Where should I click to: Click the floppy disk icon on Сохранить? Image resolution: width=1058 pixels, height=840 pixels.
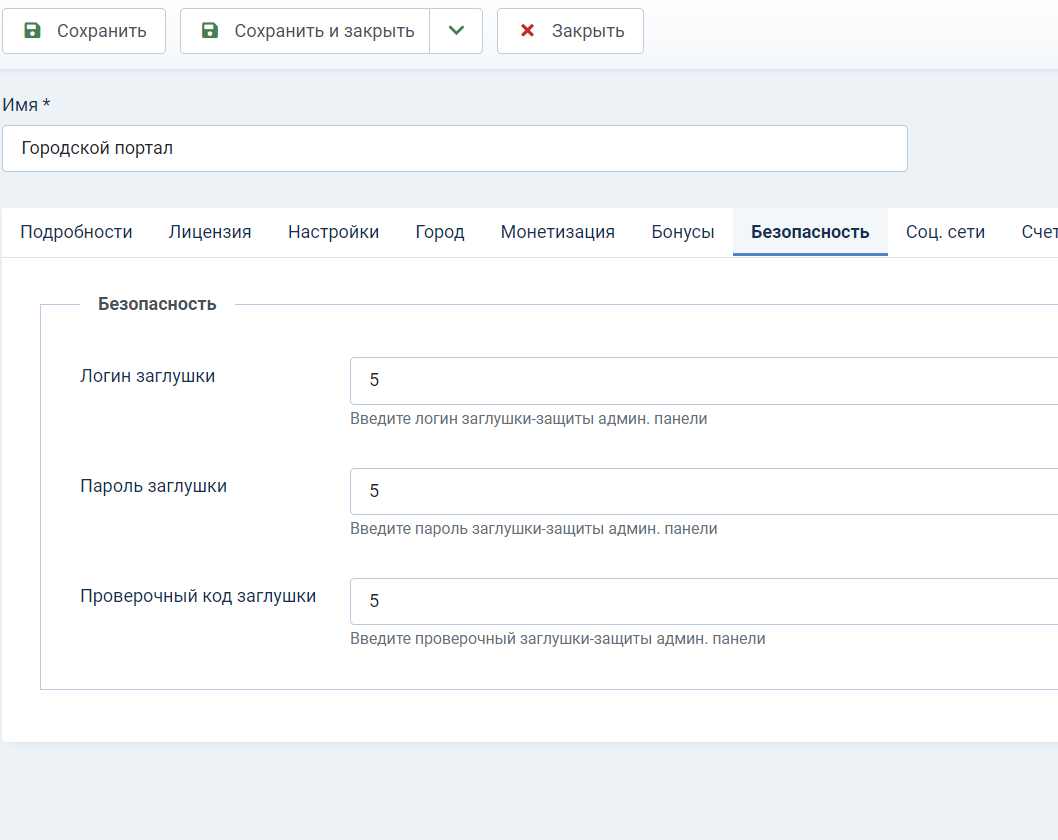pyautogui.click(x=32, y=31)
